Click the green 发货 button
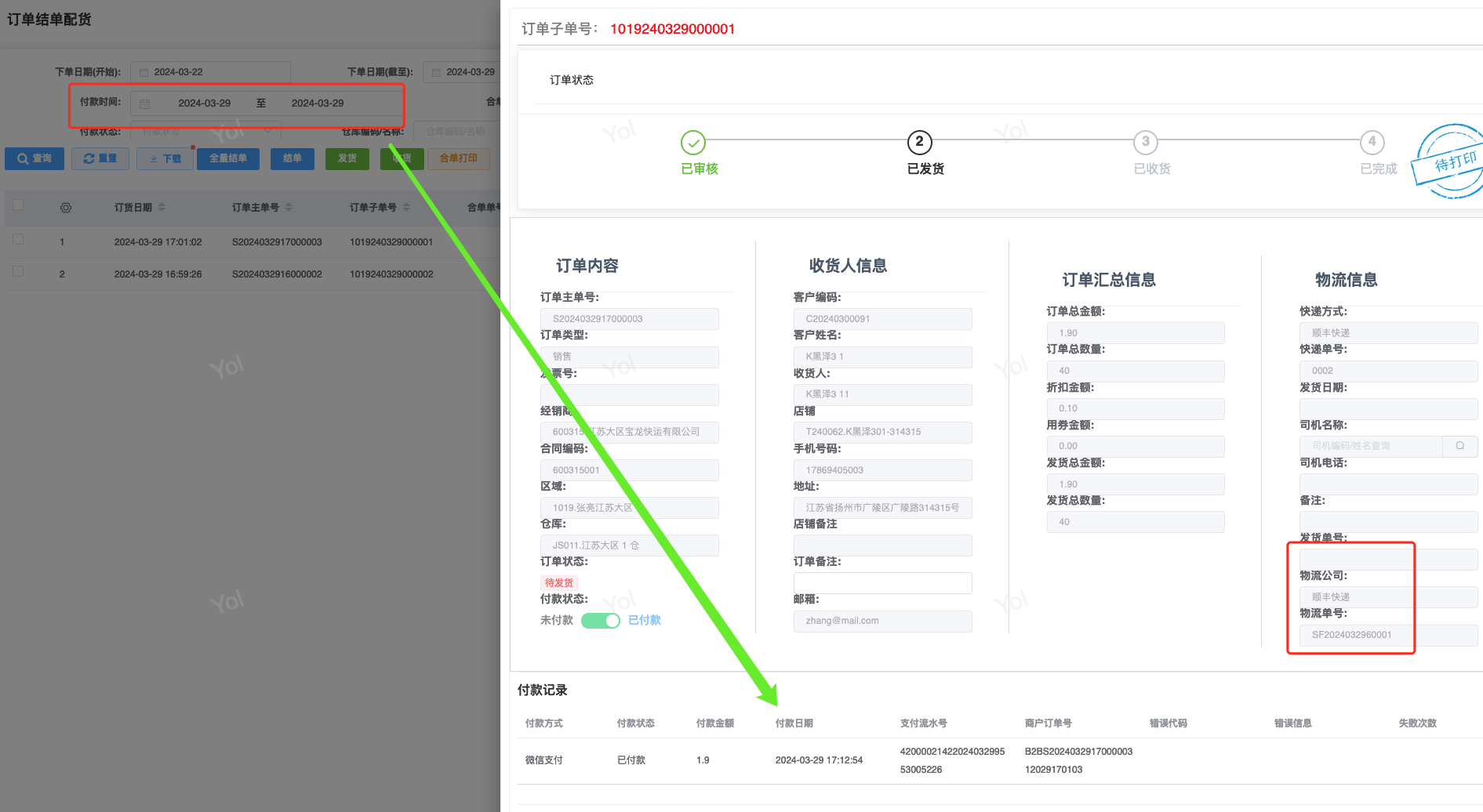The height and width of the screenshot is (812, 1483). (347, 159)
